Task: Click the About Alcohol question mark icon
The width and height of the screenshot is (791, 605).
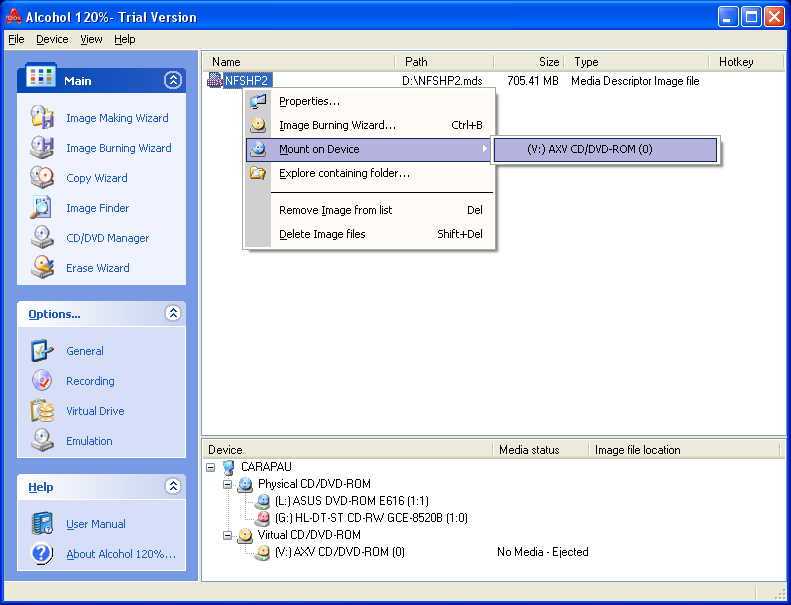Action: click(42, 554)
